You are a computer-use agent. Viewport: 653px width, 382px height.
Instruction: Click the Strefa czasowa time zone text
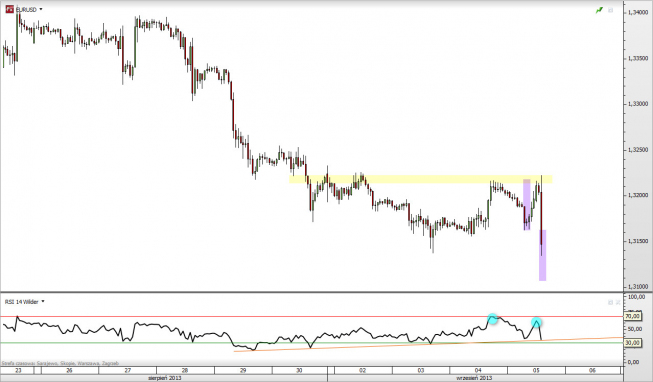[60, 363]
